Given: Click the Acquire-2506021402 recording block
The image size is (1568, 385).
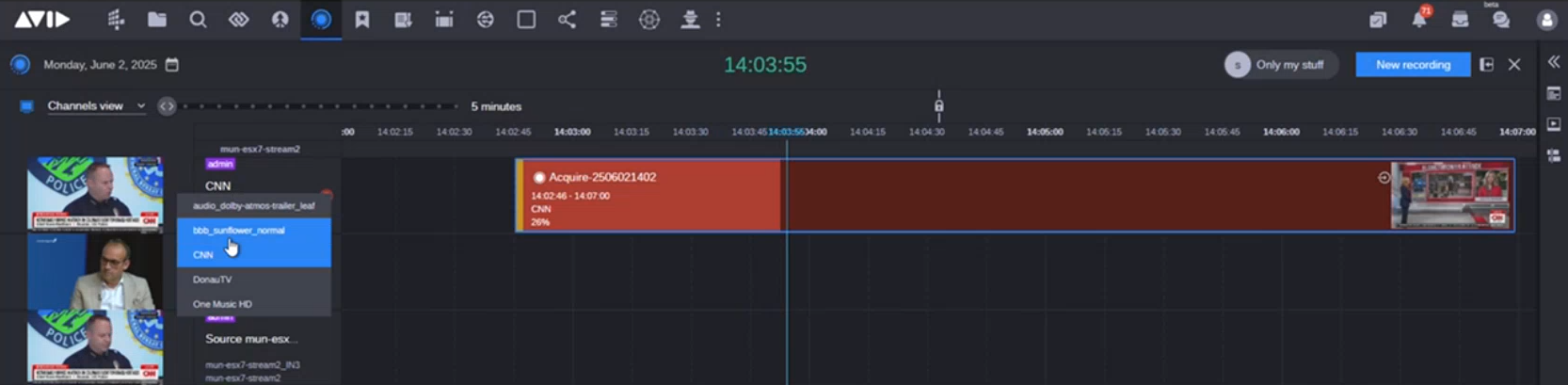Looking at the screenshot, I should [x=1015, y=196].
